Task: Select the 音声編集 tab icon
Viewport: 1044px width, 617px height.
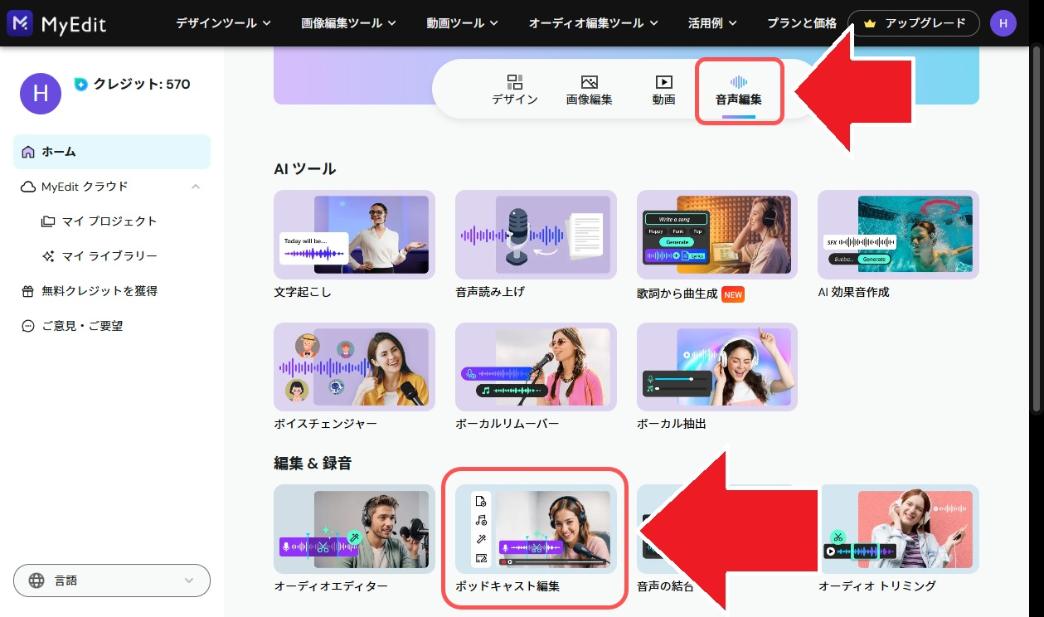Action: pyautogui.click(x=737, y=81)
